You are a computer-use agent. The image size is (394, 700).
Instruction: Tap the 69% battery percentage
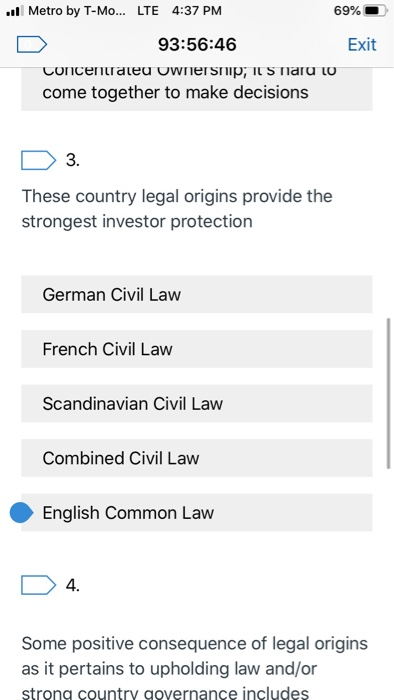pyautogui.click(x=347, y=11)
